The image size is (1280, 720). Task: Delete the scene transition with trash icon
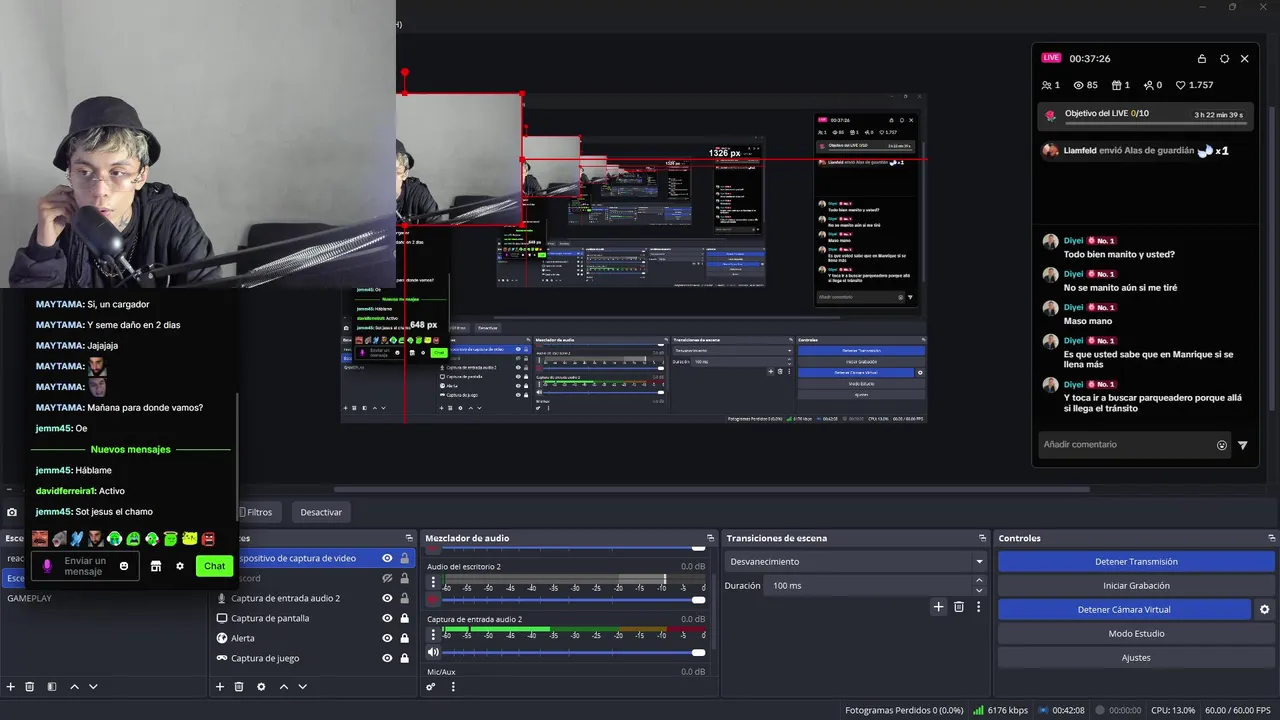click(959, 607)
